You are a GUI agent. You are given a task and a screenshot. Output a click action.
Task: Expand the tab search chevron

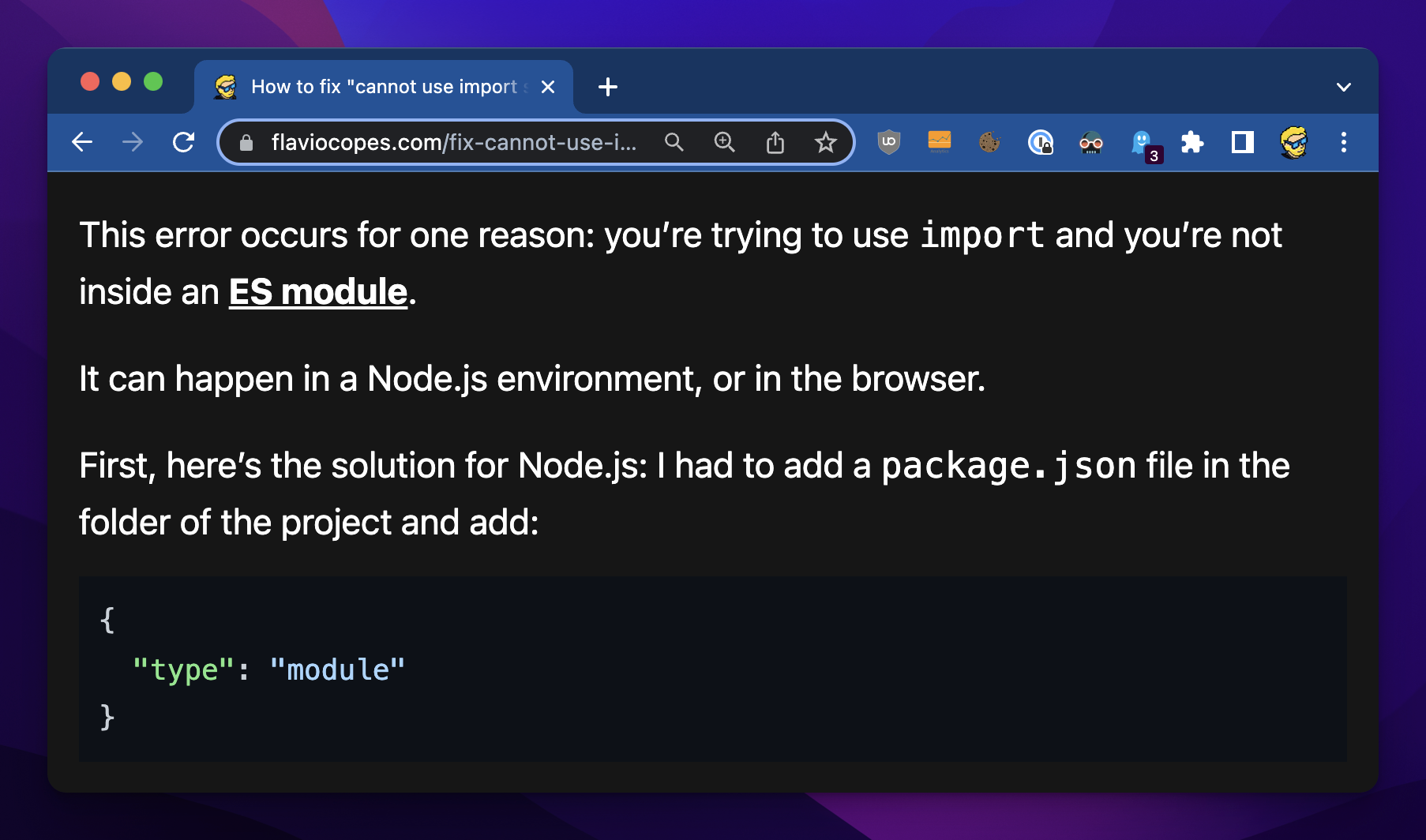pyautogui.click(x=1343, y=87)
